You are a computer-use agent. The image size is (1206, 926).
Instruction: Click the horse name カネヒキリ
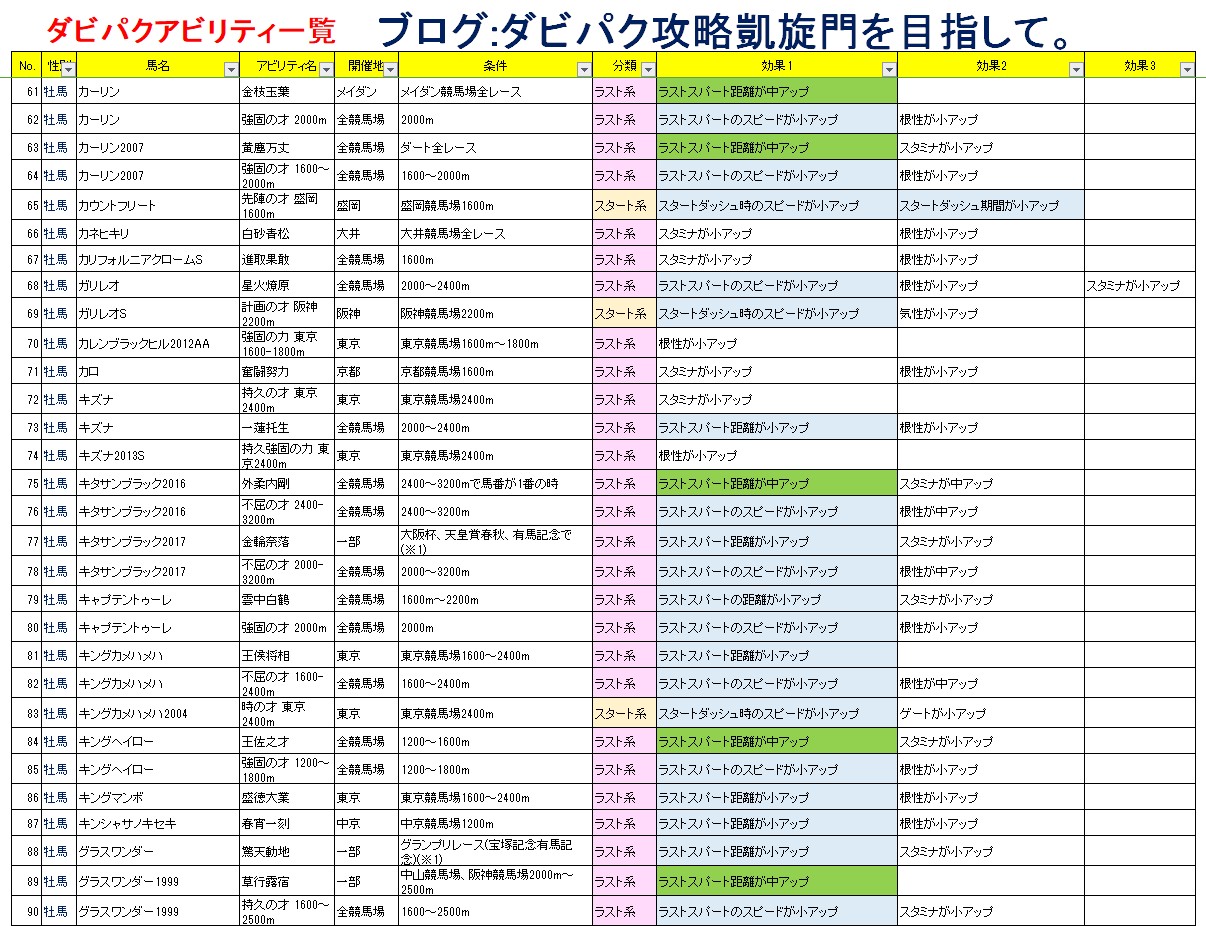[x=104, y=234]
